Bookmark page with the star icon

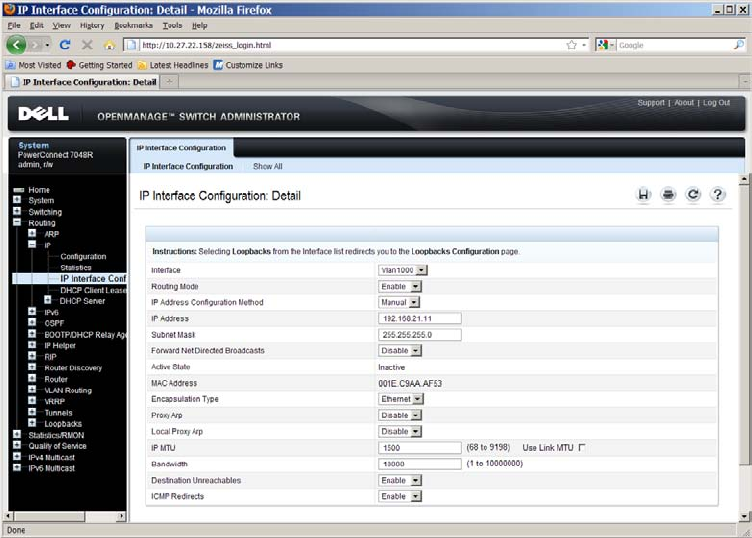pyautogui.click(x=572, y=45)
